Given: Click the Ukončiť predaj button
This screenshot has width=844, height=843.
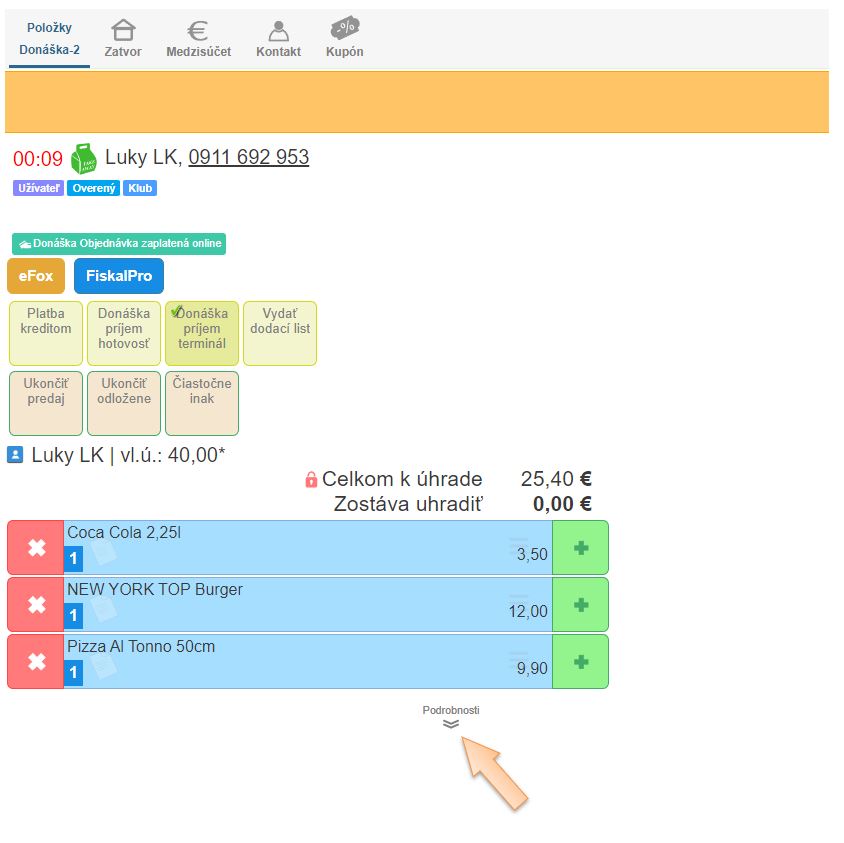Looking at the screenshot, I should [x=46, y=403].
